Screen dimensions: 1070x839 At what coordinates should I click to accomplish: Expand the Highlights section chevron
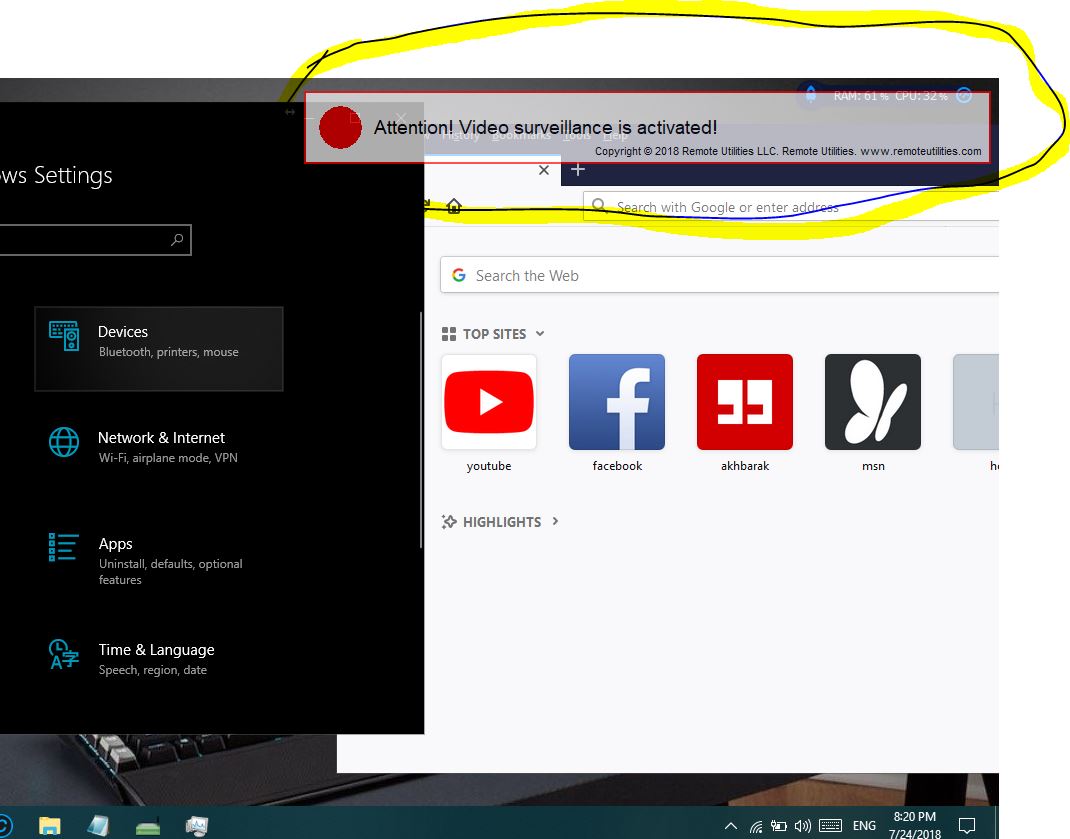tap(556, 522)
